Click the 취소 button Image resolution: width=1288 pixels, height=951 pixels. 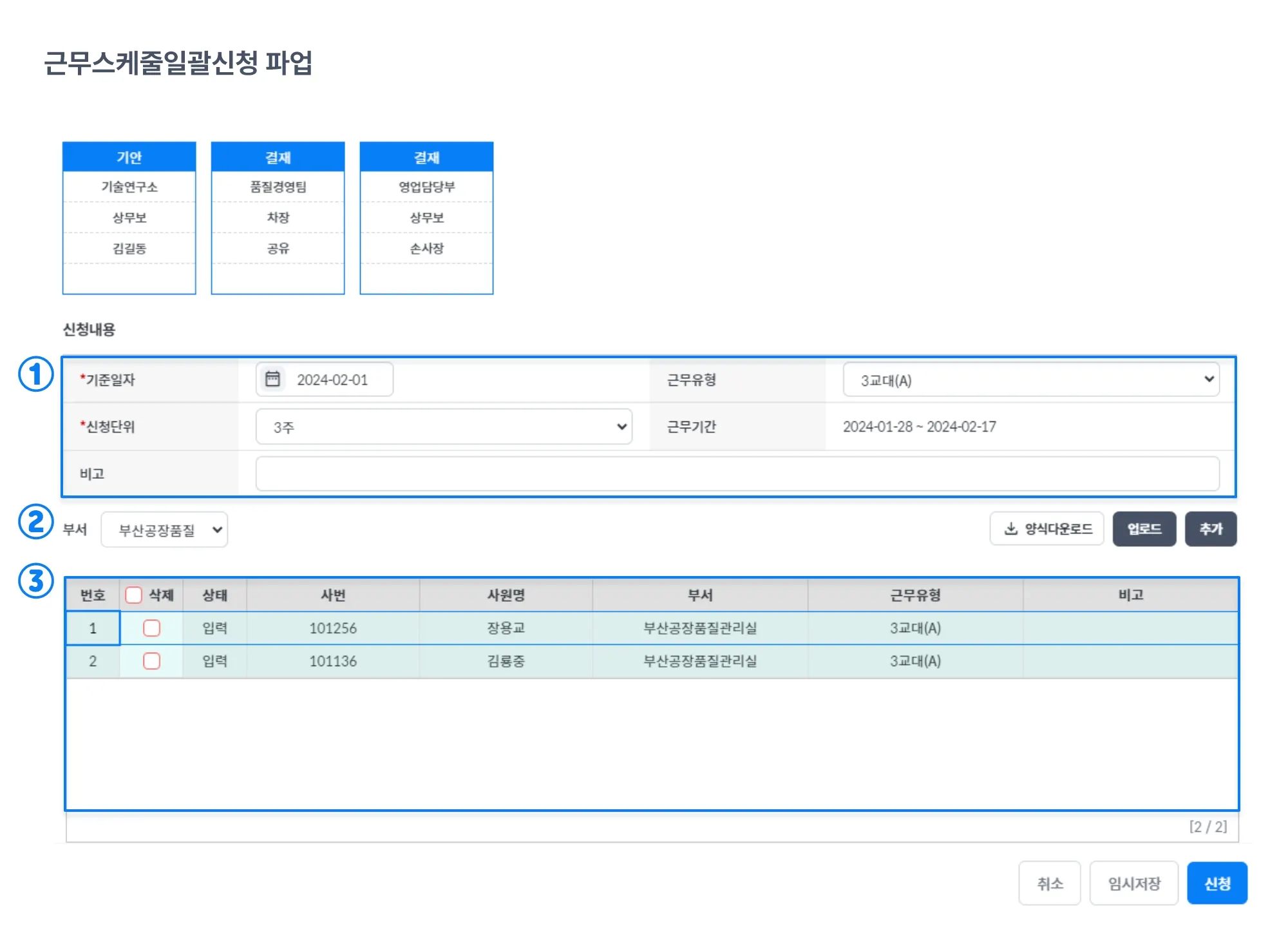pos(1049,883)
